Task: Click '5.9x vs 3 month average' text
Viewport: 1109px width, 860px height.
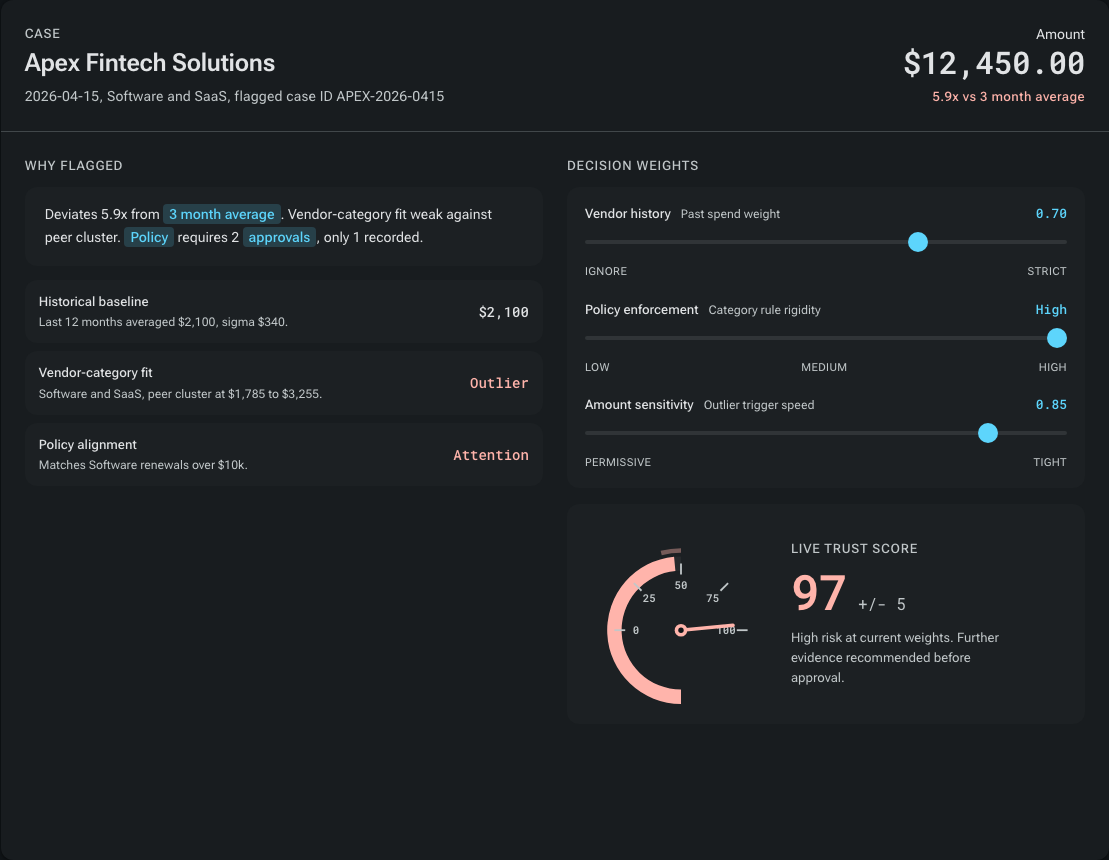Action: [x=1008, y=96]
